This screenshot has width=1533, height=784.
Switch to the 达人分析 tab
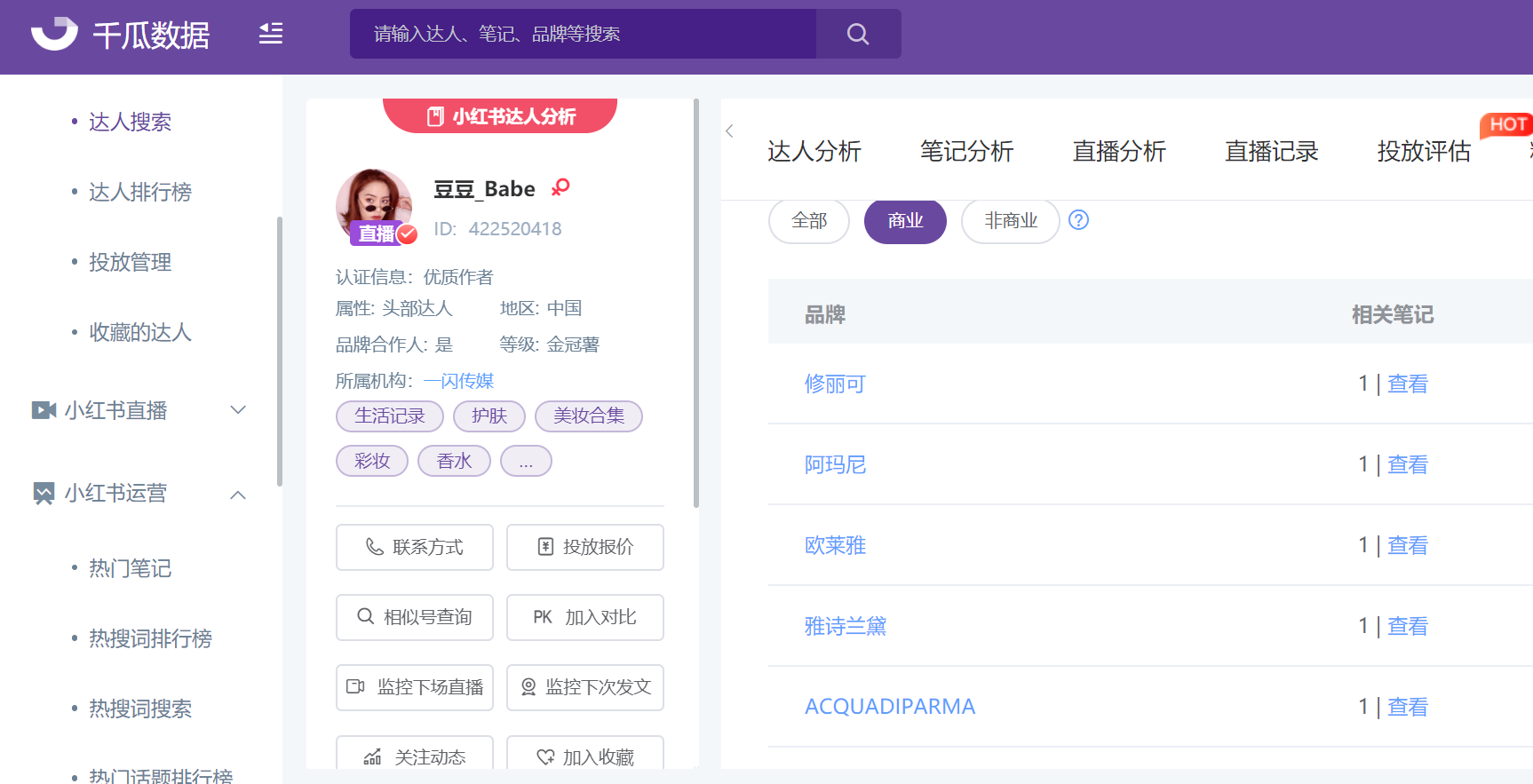click(814, 152)
